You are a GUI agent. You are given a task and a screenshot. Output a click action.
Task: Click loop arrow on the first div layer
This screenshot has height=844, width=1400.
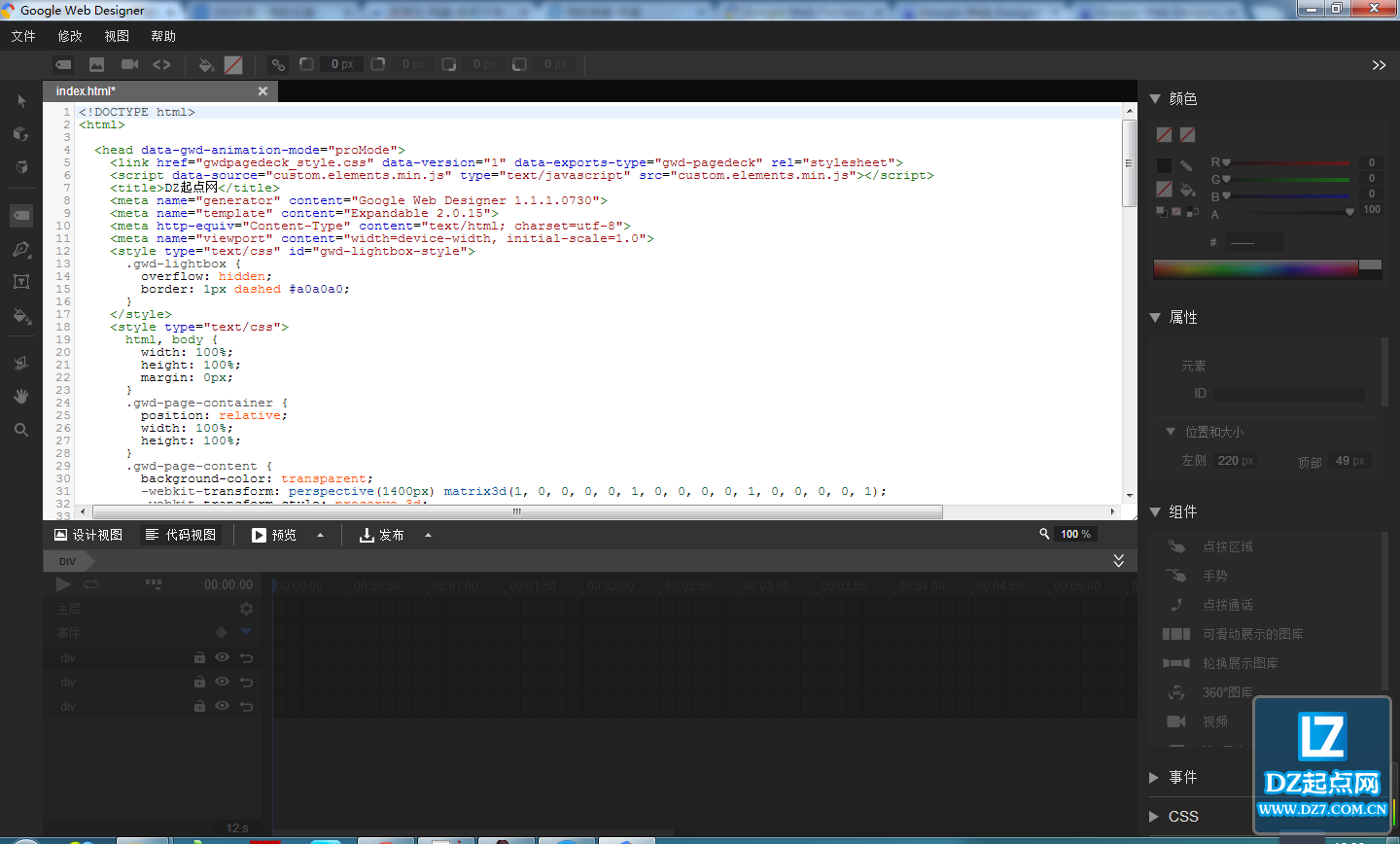coord(247,658)
